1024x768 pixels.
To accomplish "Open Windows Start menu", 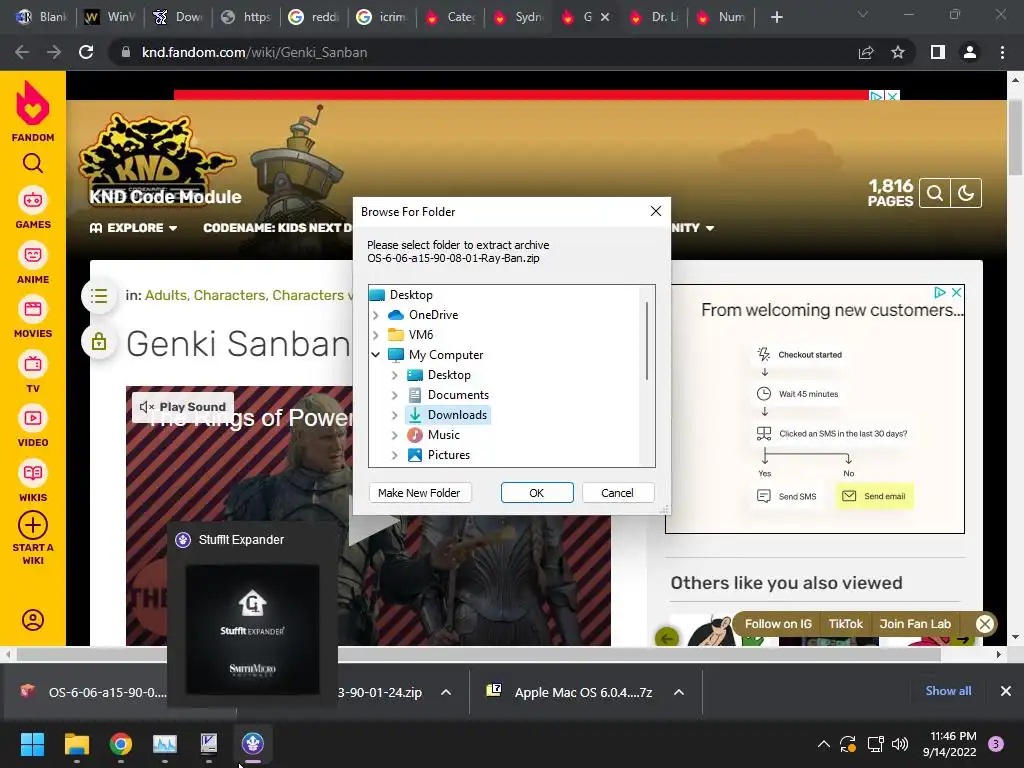I will 32,744.
